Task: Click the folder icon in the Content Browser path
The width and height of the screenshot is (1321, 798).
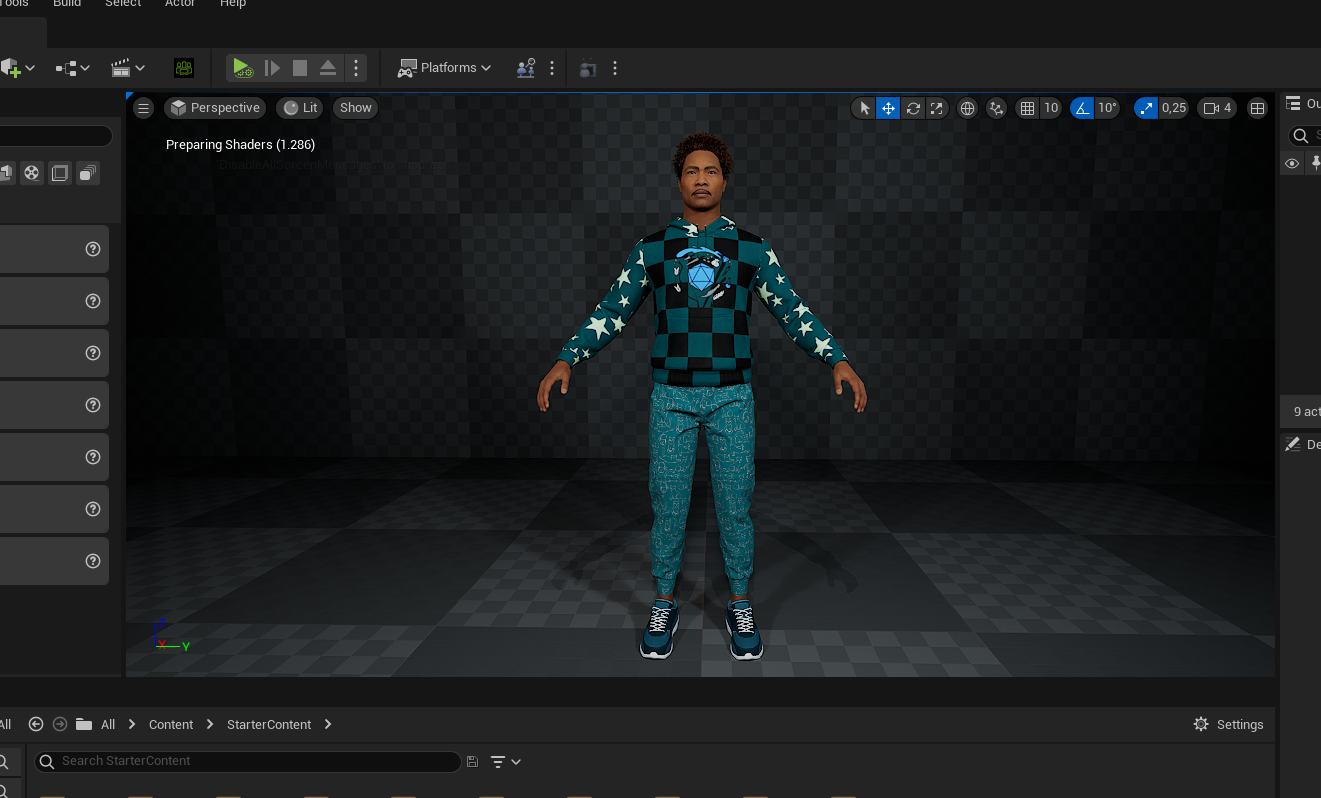Action: [84, 724]
